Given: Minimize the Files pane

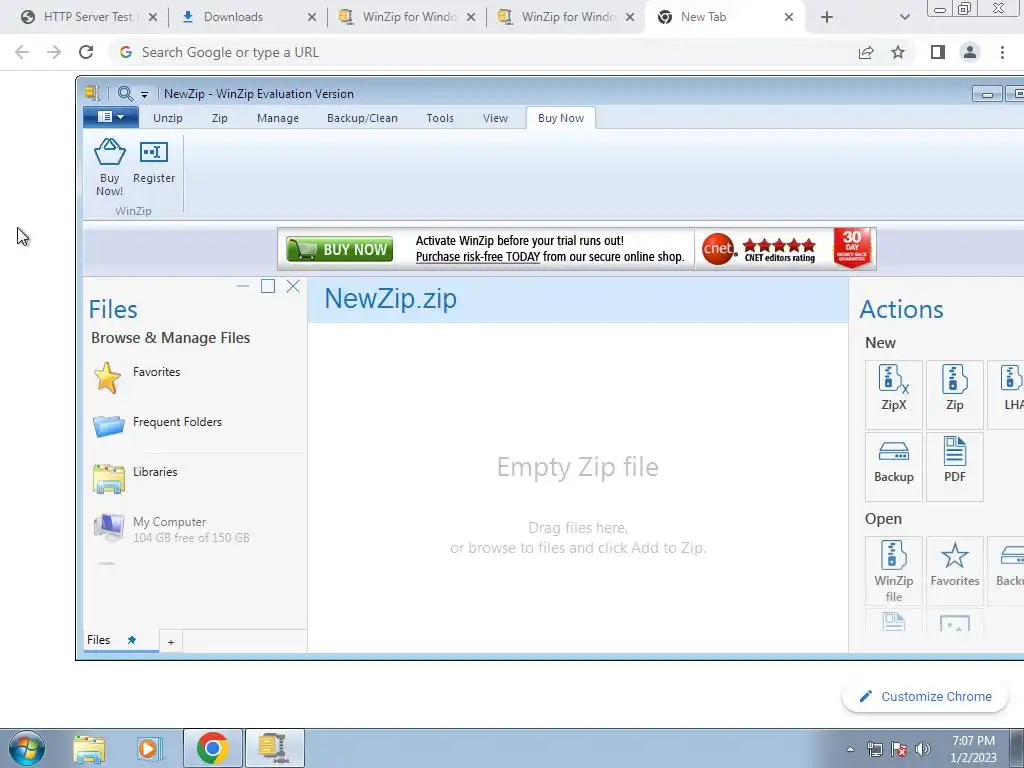Looking at the screenshot, I should [243, 286].
